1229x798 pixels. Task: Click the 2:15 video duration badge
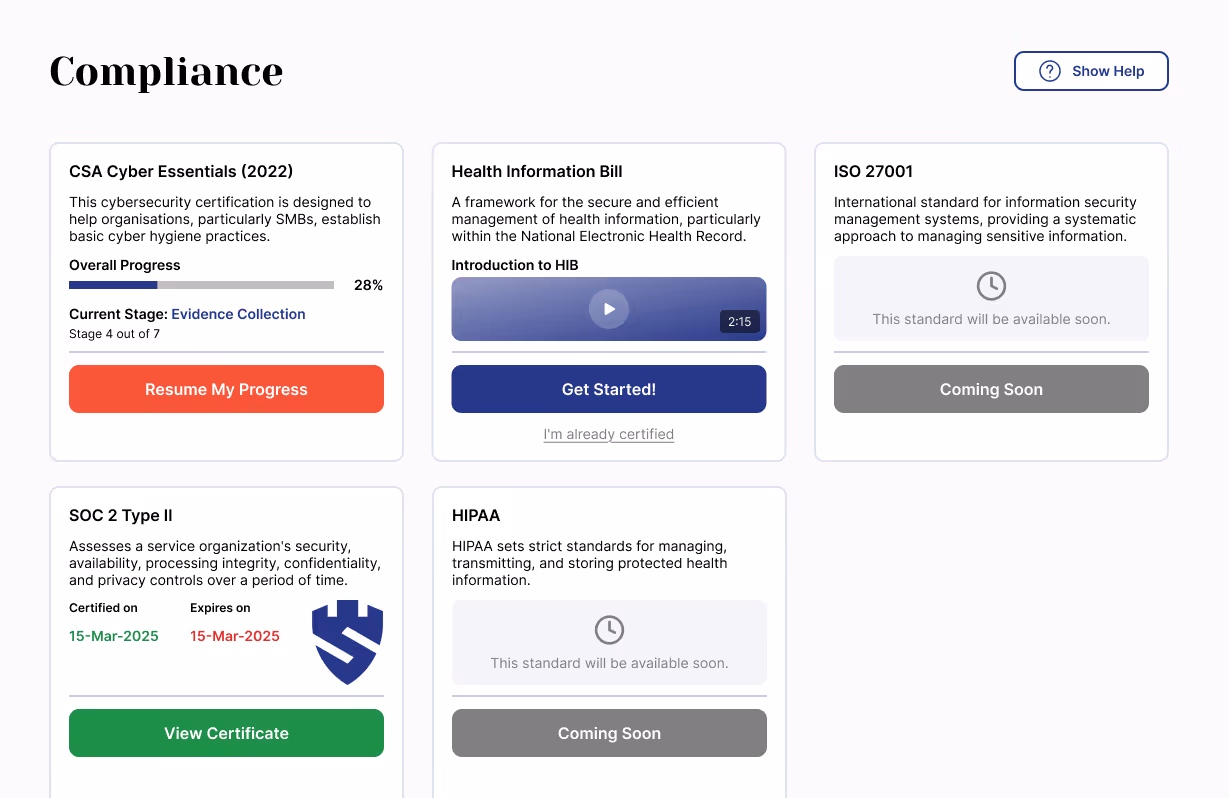point(740,322)
